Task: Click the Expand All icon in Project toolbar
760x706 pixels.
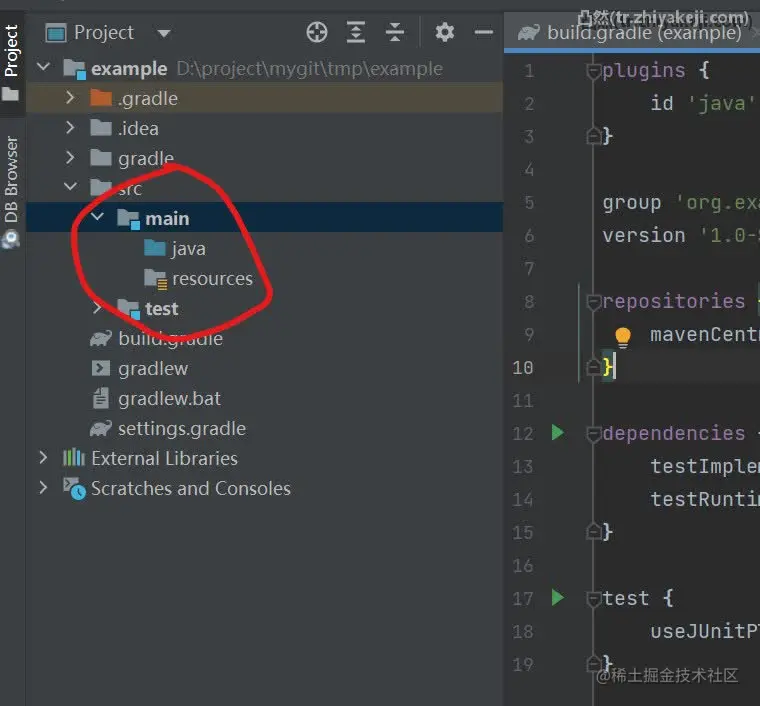Action: click(x=356, y=32)
